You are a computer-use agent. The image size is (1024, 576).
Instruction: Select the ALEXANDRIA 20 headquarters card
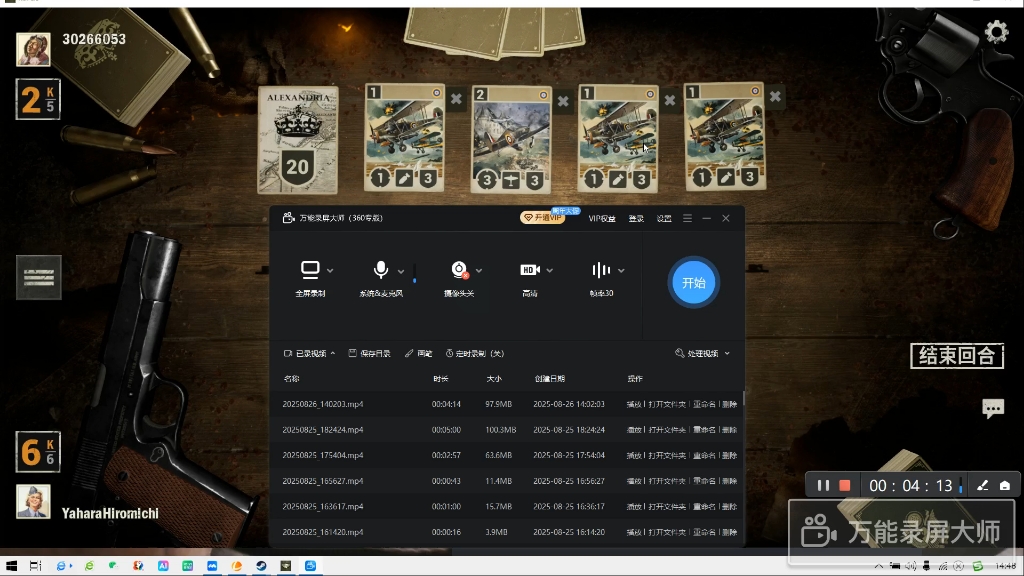click(x=298, y=140)
